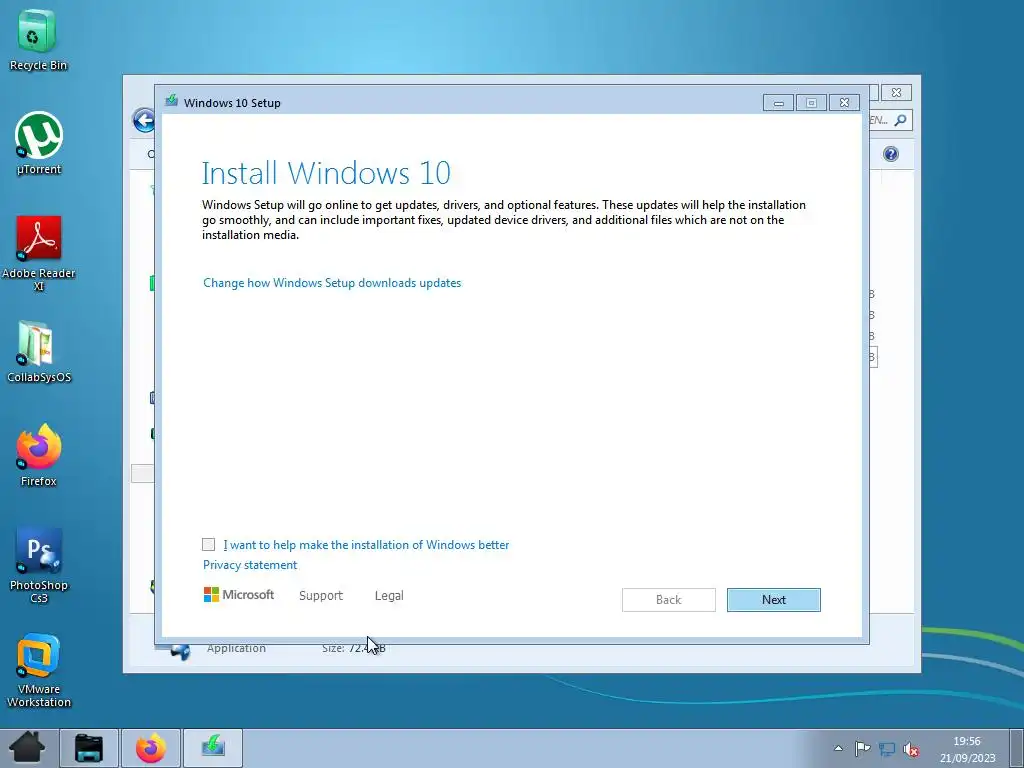This screenshot has height=768, width=1024.
Task: Click the Next button
Action: point(774,600)
